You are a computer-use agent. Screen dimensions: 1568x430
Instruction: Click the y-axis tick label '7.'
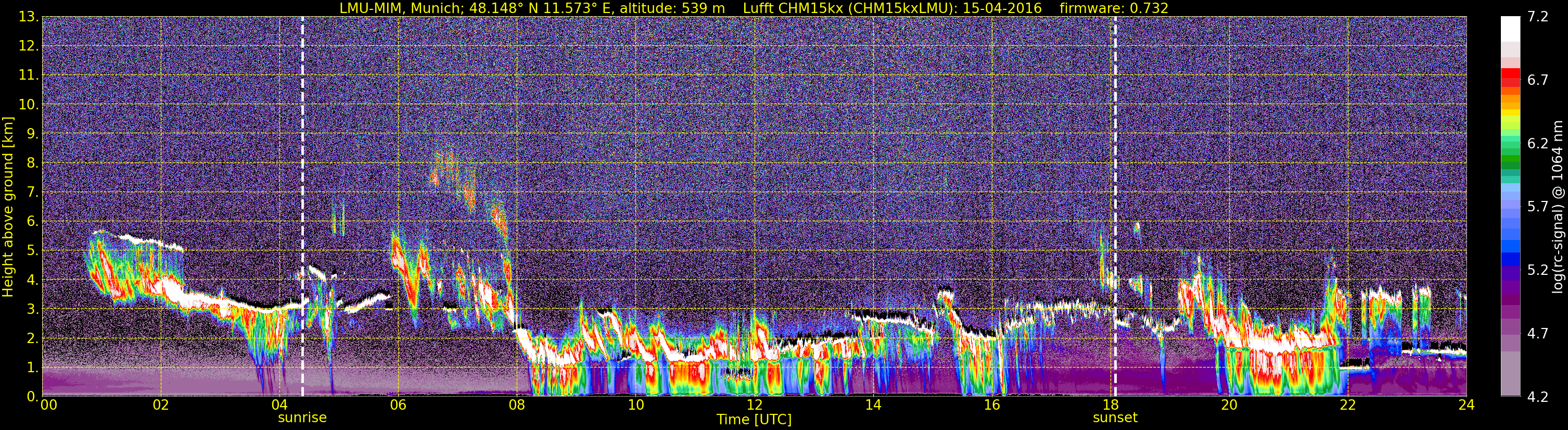pyautogui.click(x=32, y=192)
